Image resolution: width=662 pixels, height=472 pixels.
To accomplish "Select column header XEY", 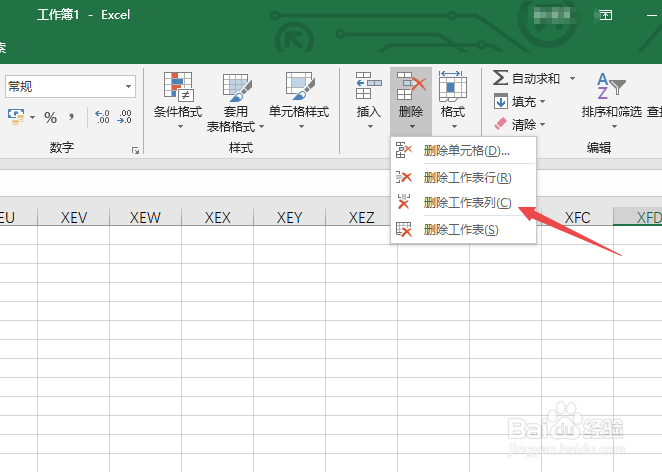I will click(x=290, y=217).
